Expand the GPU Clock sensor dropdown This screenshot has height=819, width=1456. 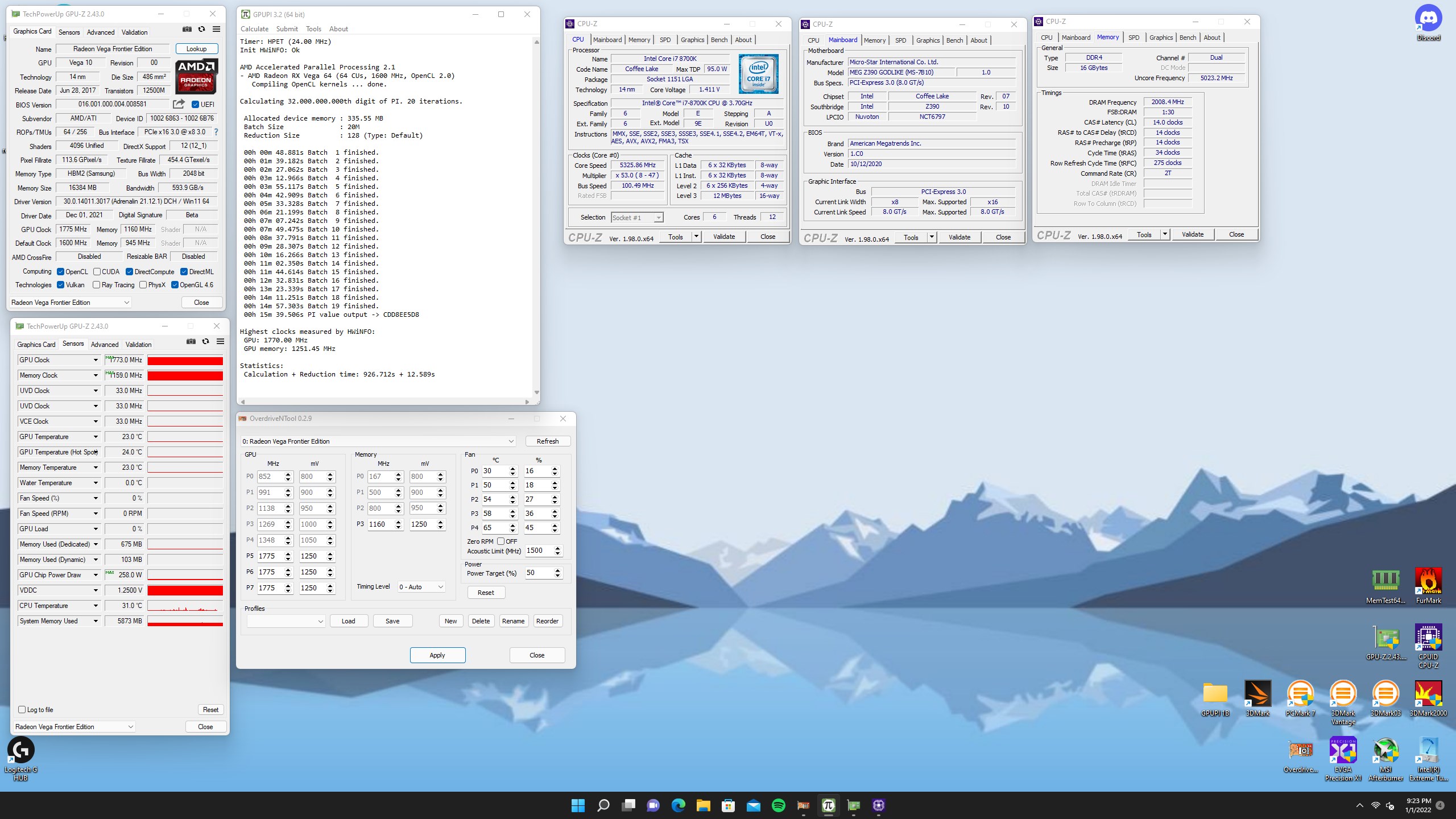(x=96, y=360)
